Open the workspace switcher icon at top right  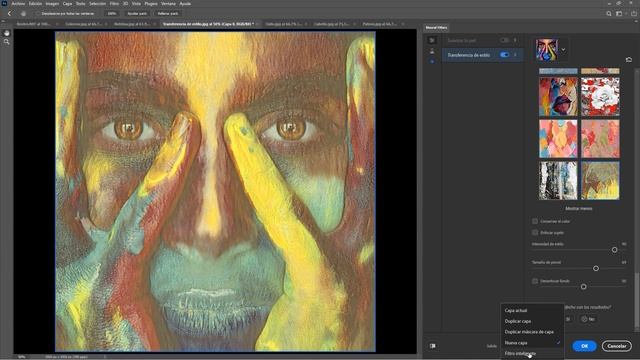click(619, 13)
